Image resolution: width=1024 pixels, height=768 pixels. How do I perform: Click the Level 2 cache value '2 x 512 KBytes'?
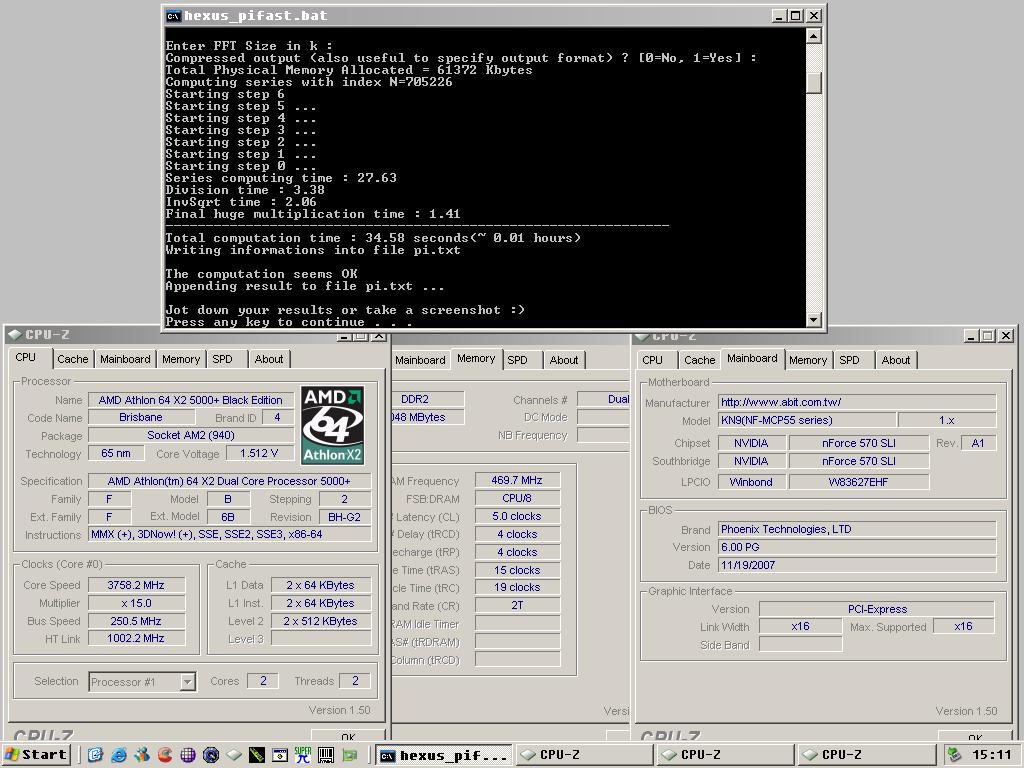point(321,621)
